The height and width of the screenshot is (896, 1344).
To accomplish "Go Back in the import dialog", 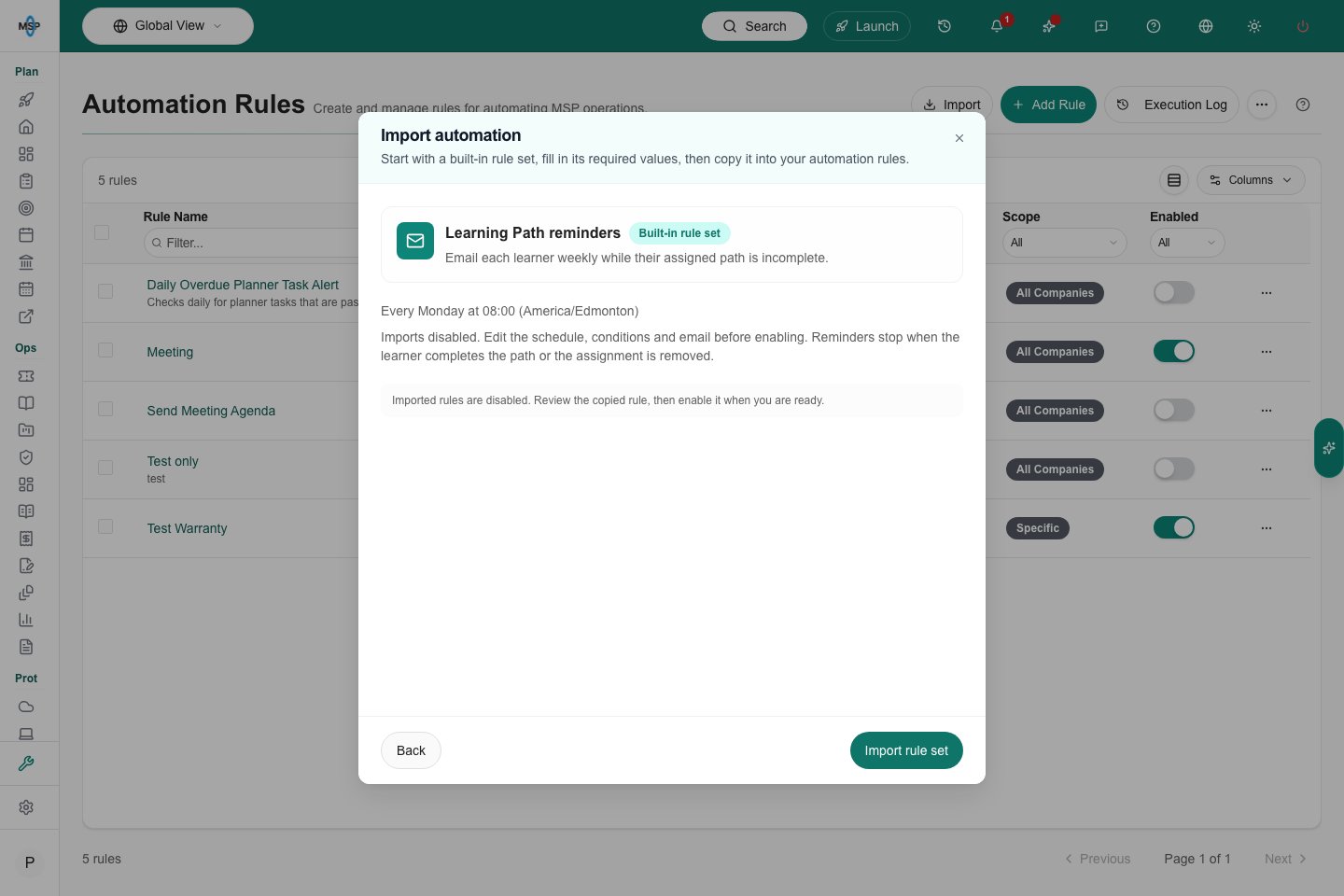I will point(411,750).
